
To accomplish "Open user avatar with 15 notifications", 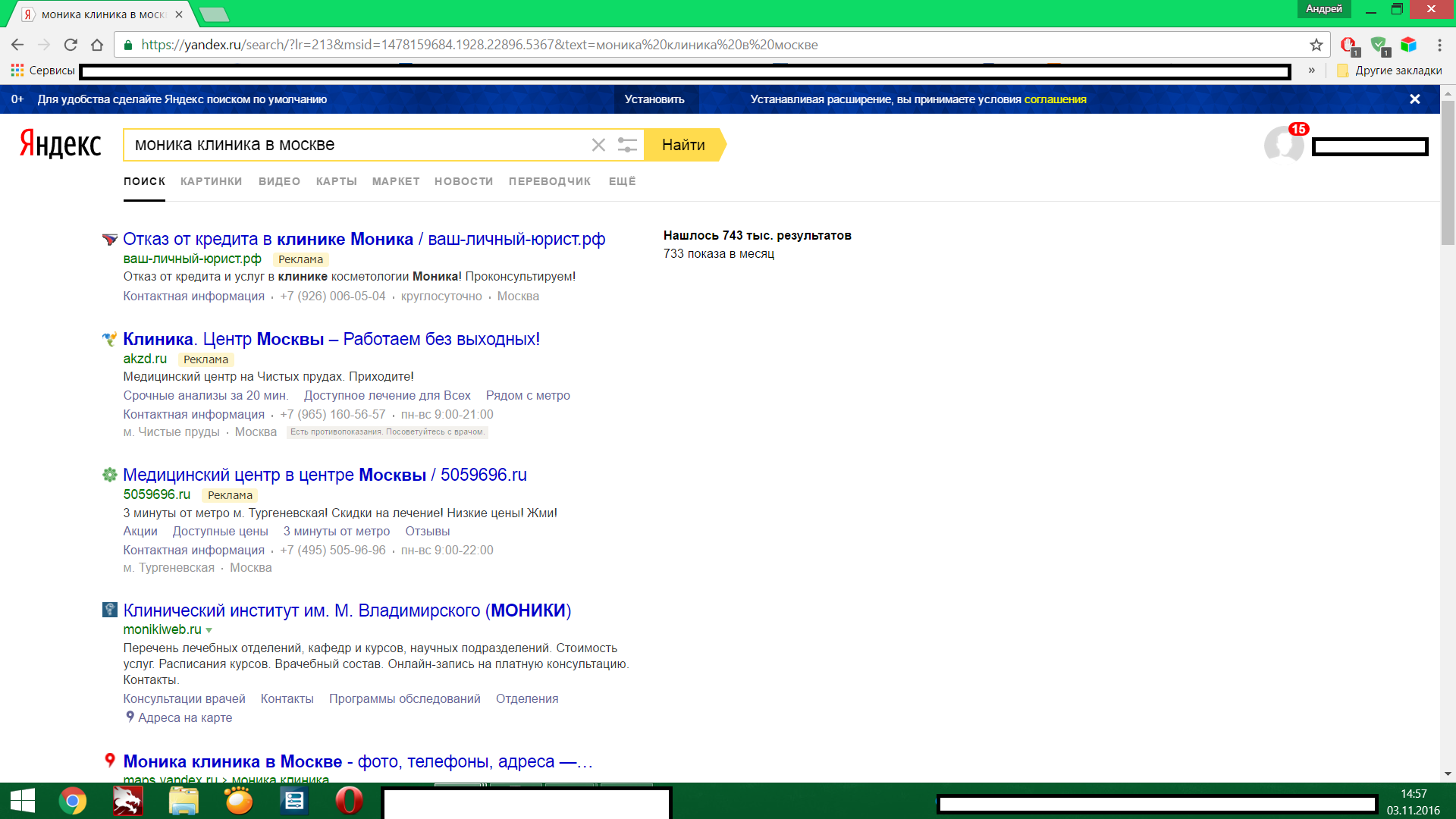I will (x=1283, y=144).
